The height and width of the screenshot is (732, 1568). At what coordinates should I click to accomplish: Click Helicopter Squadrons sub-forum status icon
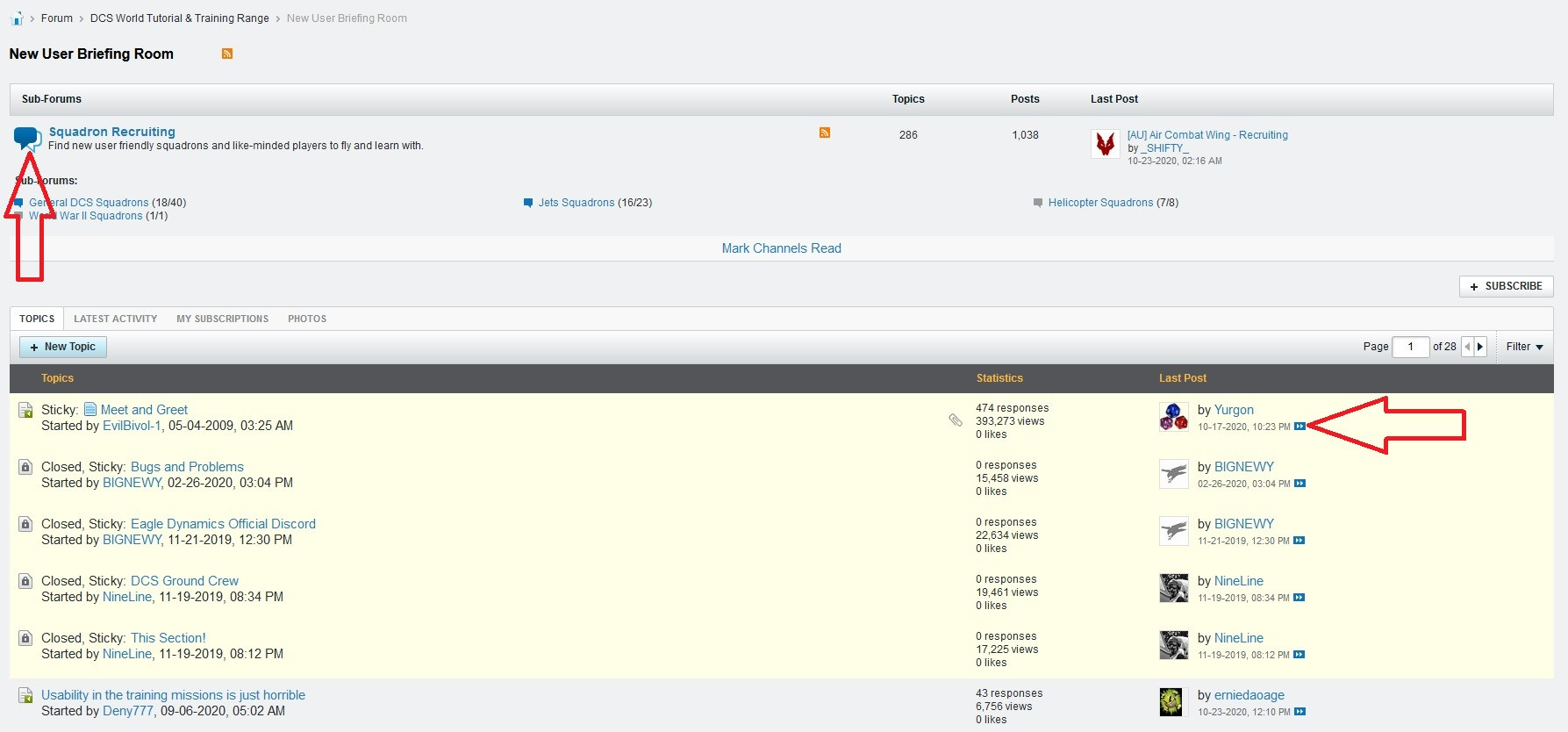[1038, 203]
